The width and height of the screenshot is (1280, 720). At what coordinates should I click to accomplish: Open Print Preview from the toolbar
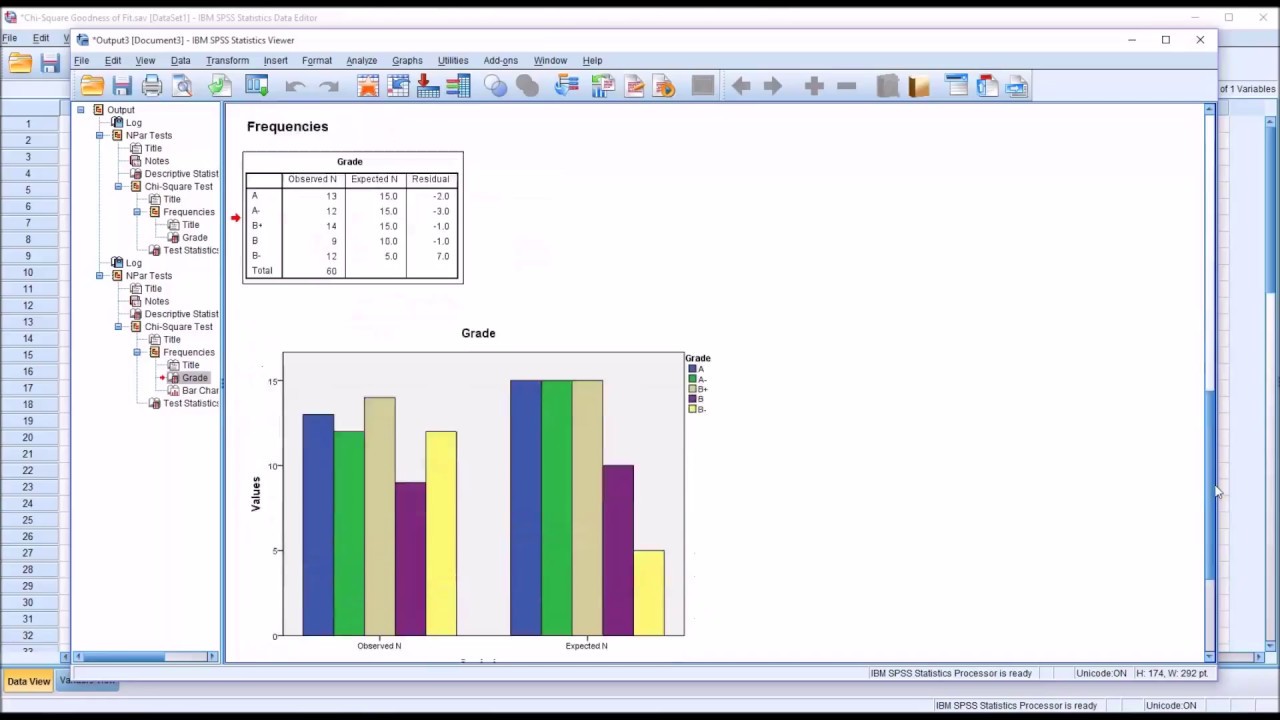click(183, 86)
